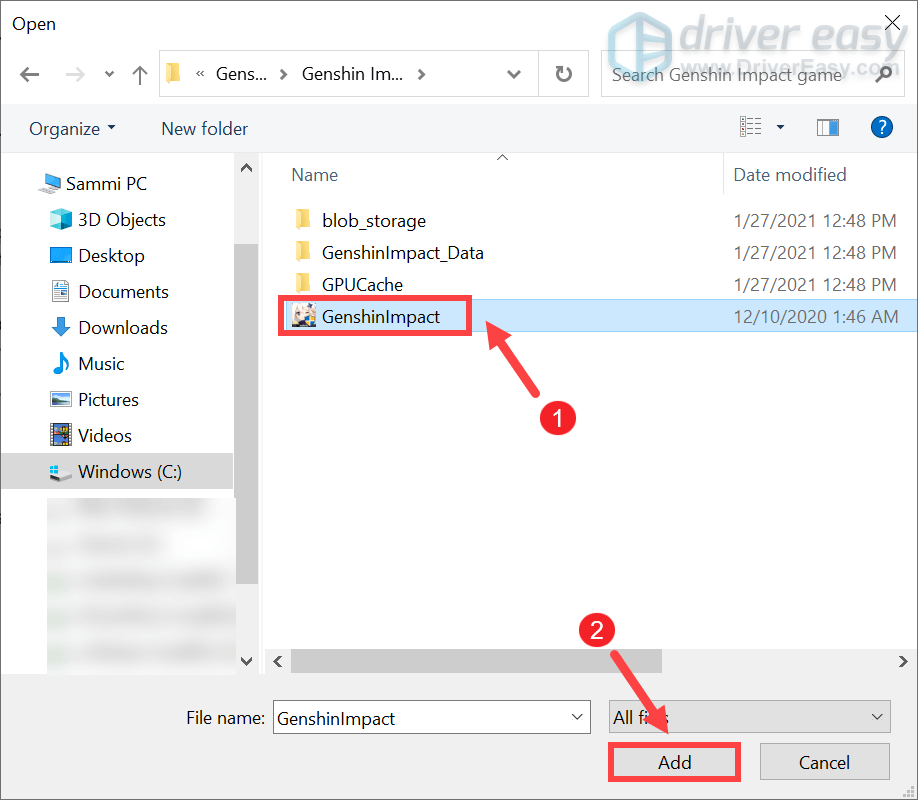Select the 'Gens...' breadcrumb segment
Image resolution: width=918 pixels, height=800 pixels.
[x=241, y=74]
